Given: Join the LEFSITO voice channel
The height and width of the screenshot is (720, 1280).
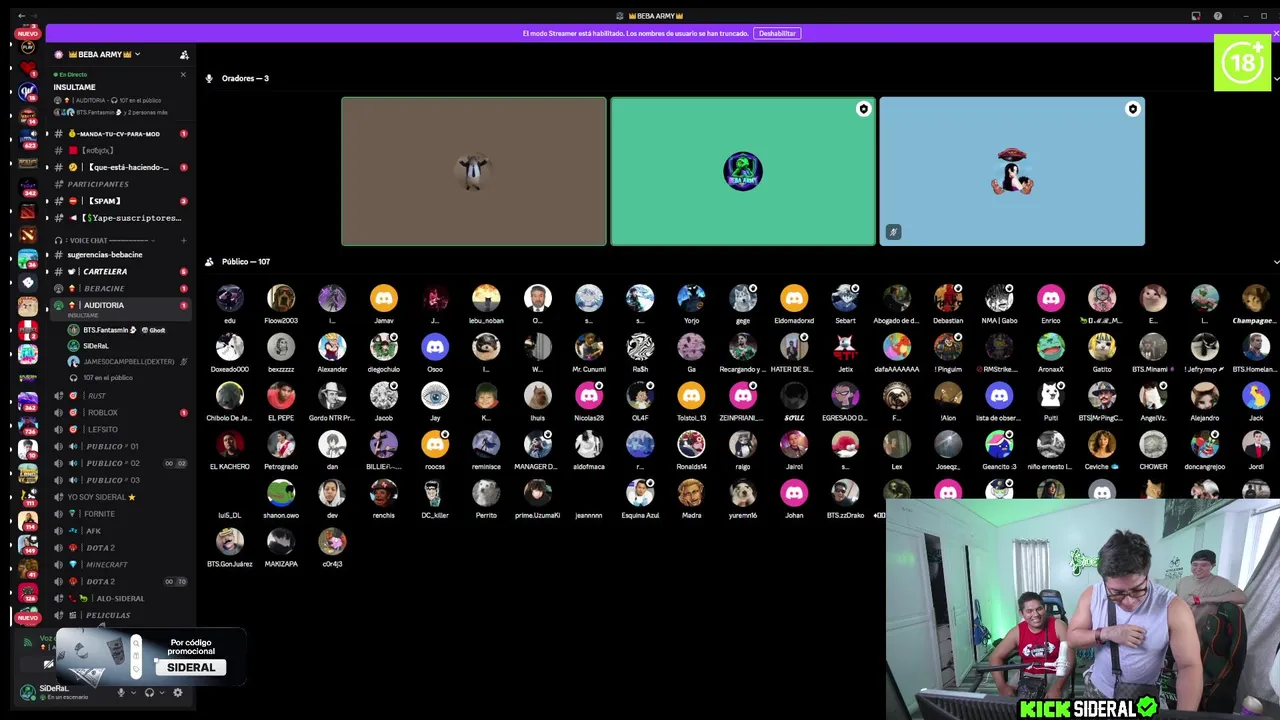Looking at the screenshot, I should 120,429.
